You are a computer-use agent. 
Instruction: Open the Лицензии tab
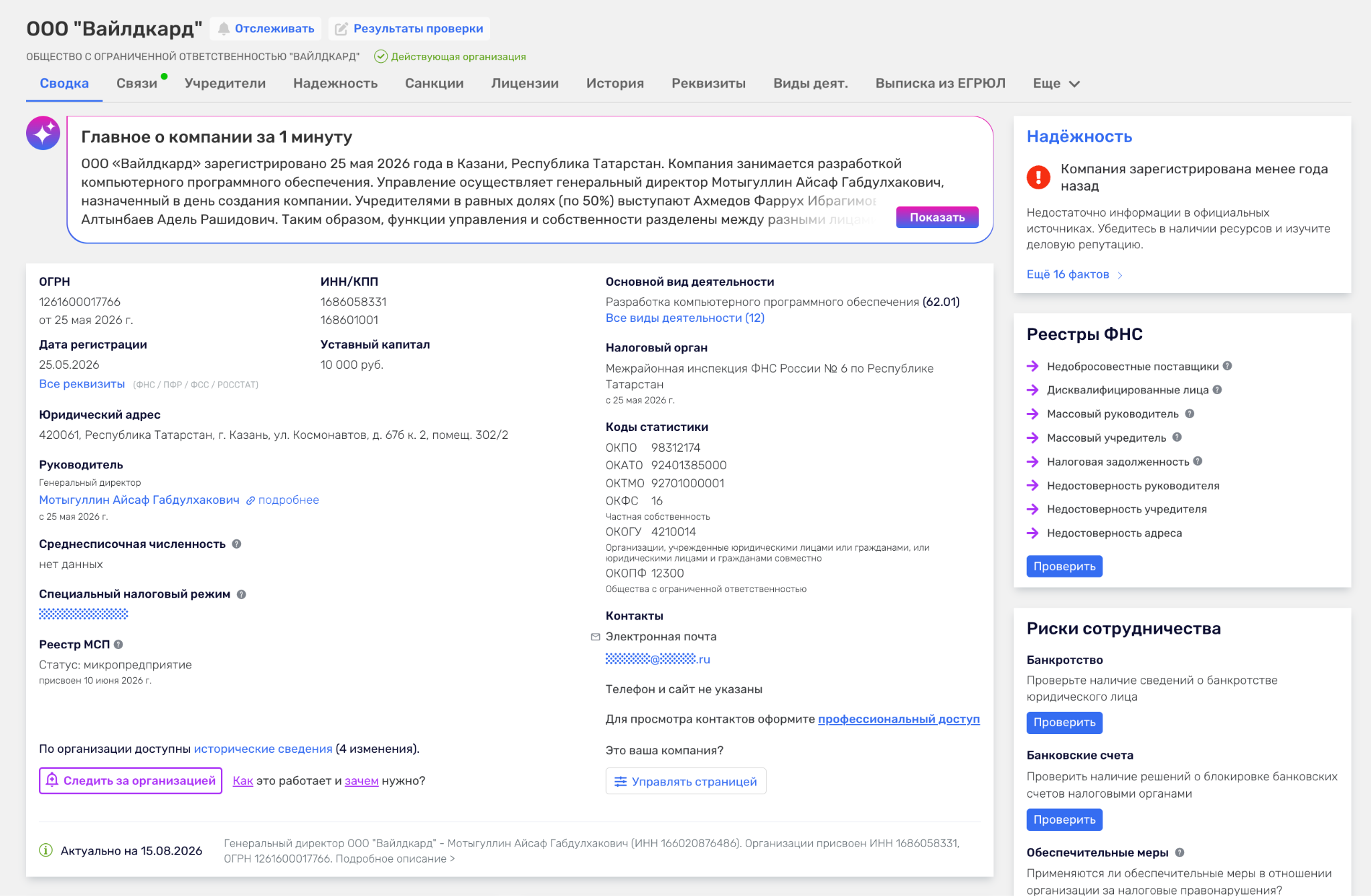(525, 84)
